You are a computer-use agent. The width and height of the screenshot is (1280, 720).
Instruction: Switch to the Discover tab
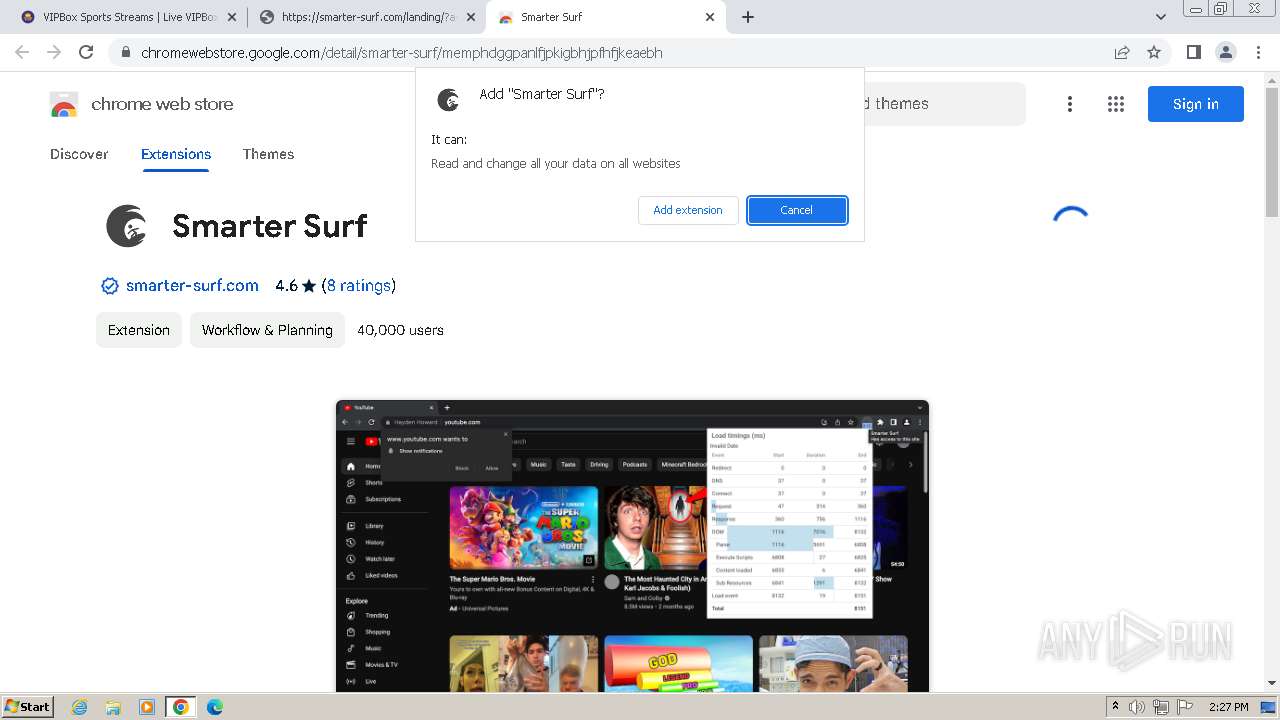[79, 154]
